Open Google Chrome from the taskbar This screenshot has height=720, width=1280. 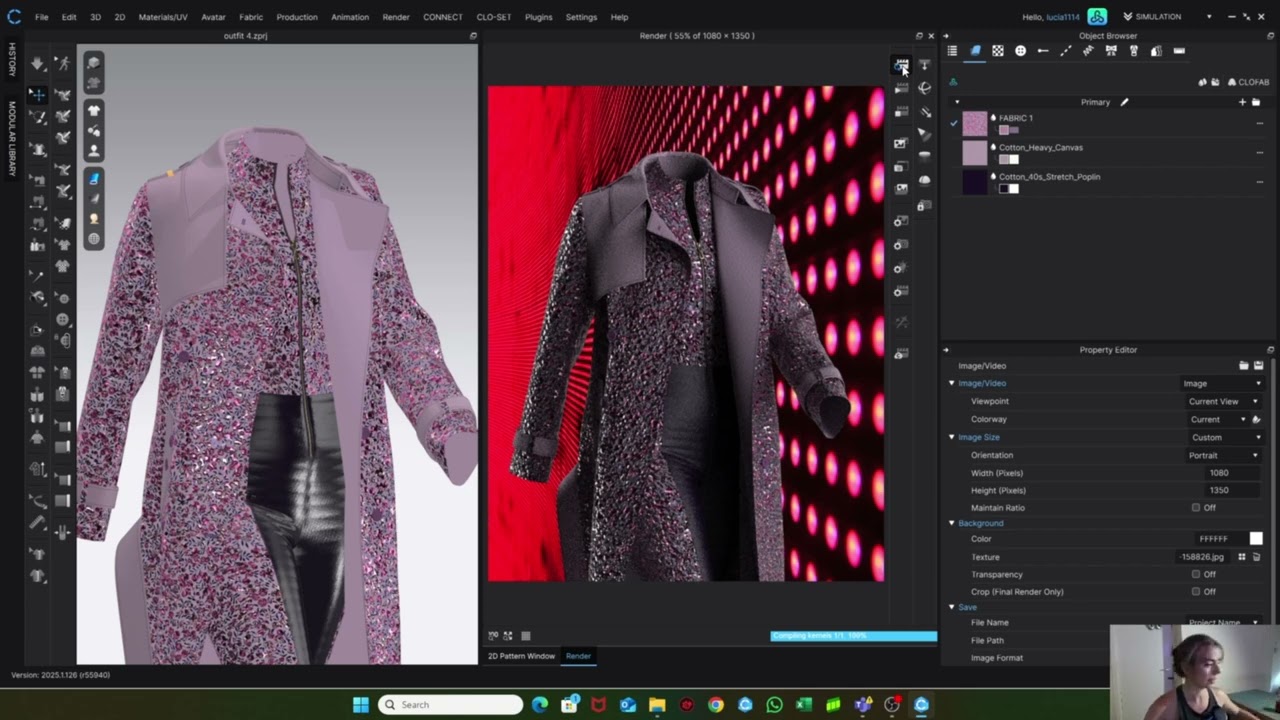point(716,705)
